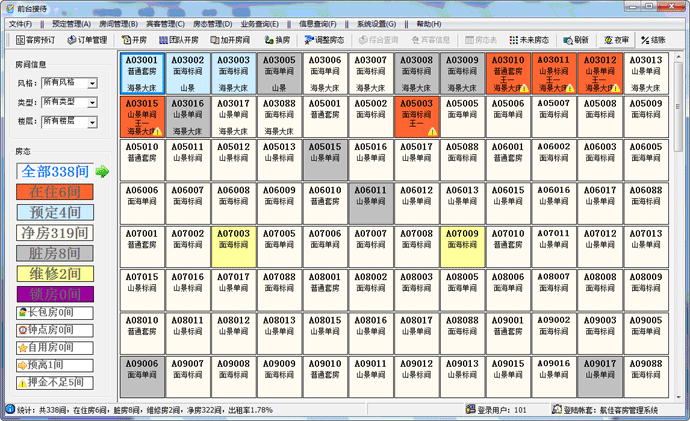690x421 pixels.
Task: Click the 刷新 refresh icon
Action: pos(575,40)
